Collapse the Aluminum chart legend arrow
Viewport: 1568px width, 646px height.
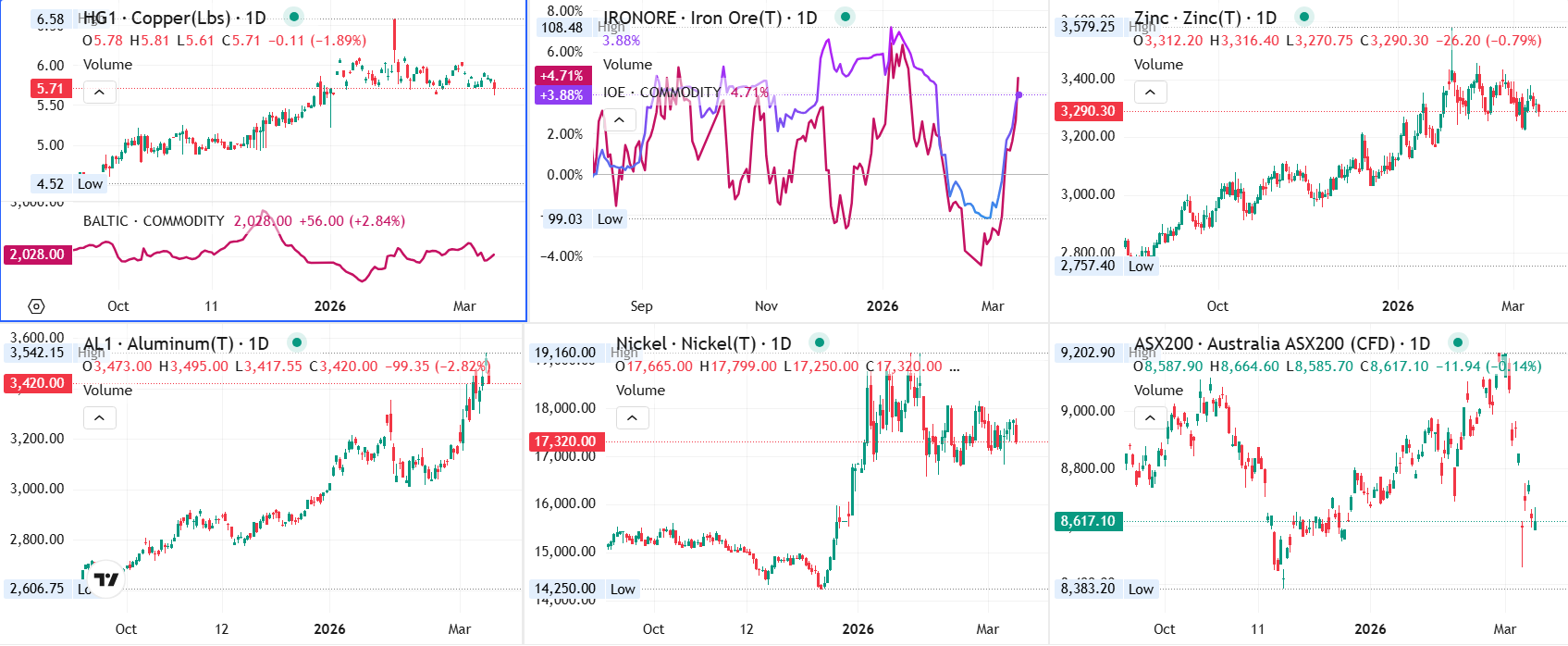coord(99,418)
